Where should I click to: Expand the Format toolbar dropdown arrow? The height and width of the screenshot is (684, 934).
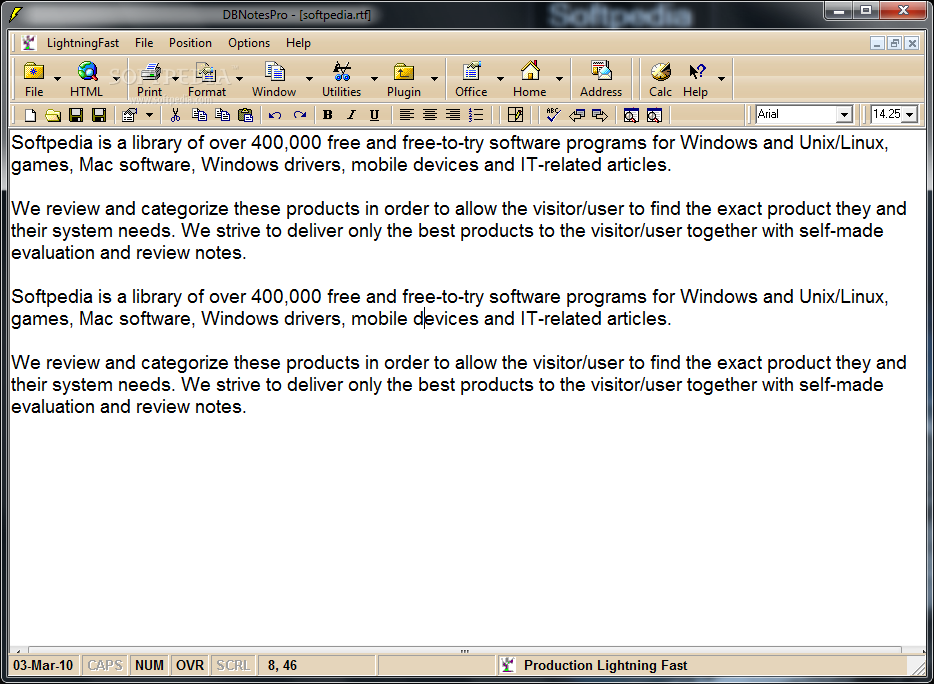239,79
